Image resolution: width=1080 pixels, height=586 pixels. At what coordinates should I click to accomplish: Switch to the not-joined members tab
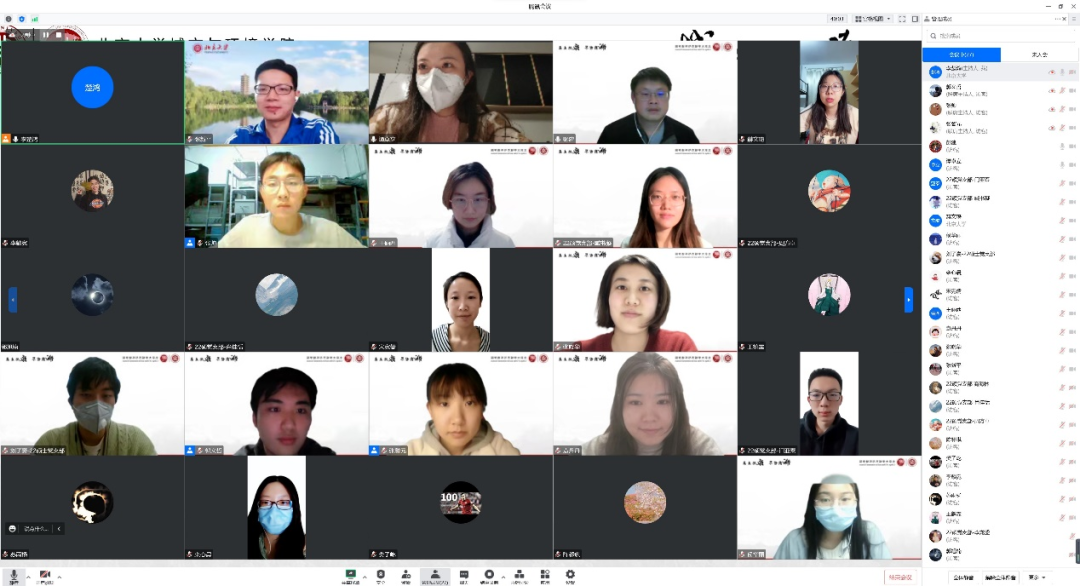(x=1038, y=55)
